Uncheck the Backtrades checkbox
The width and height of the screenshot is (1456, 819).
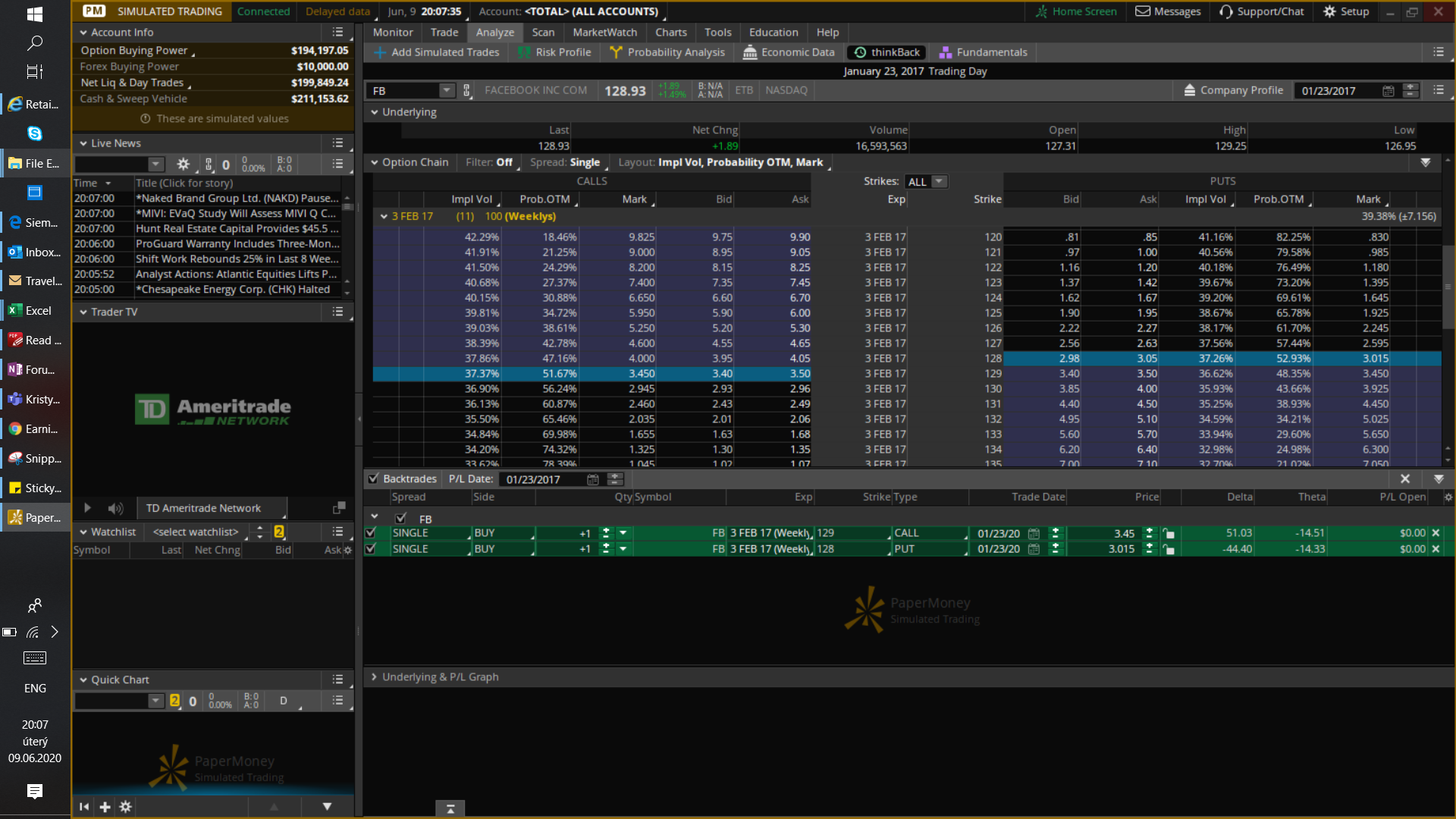[x=373, y=479]
